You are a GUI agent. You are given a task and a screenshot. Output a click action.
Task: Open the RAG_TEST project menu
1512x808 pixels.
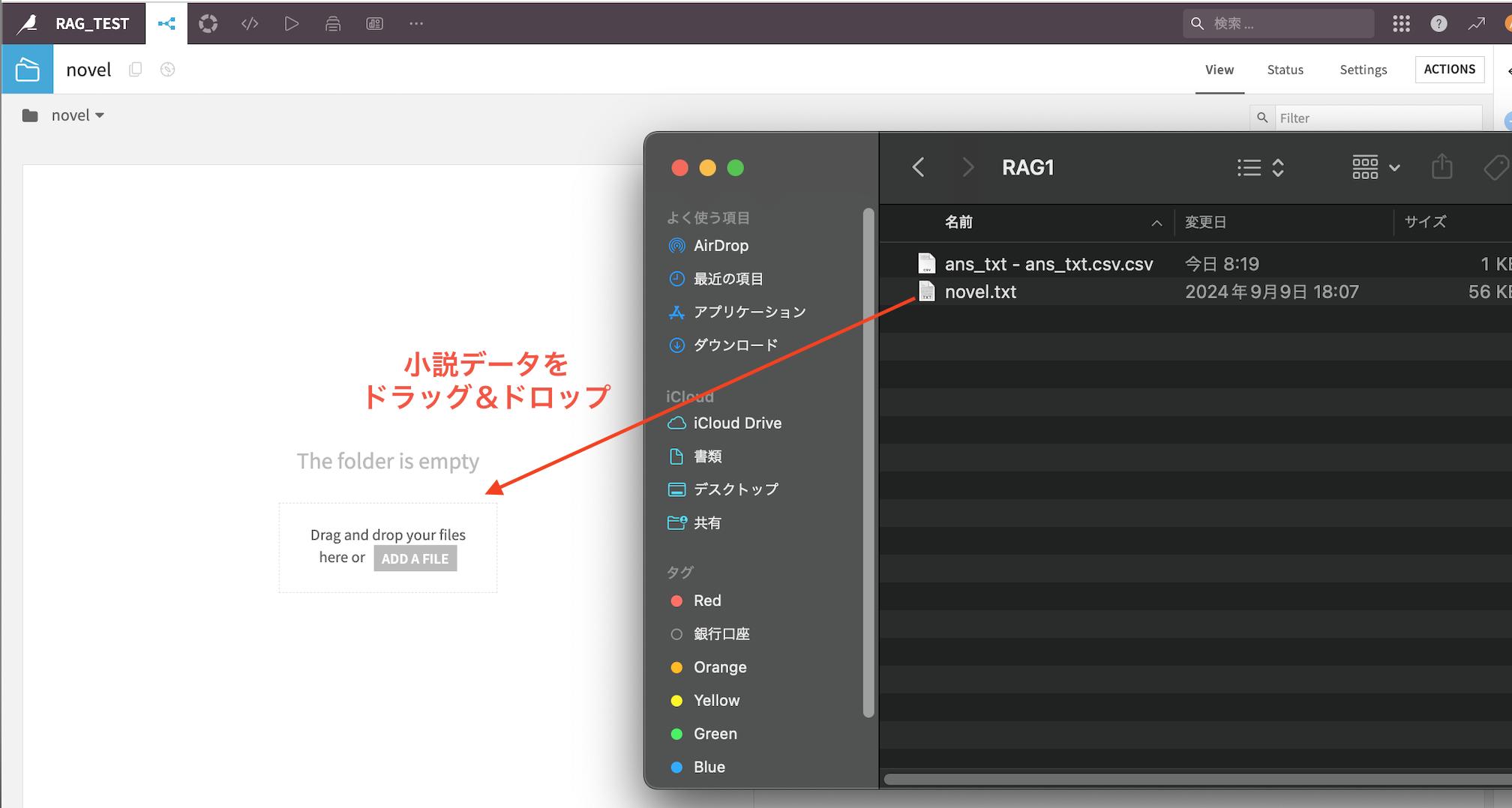pyautogui.click(x=92, y=24)
